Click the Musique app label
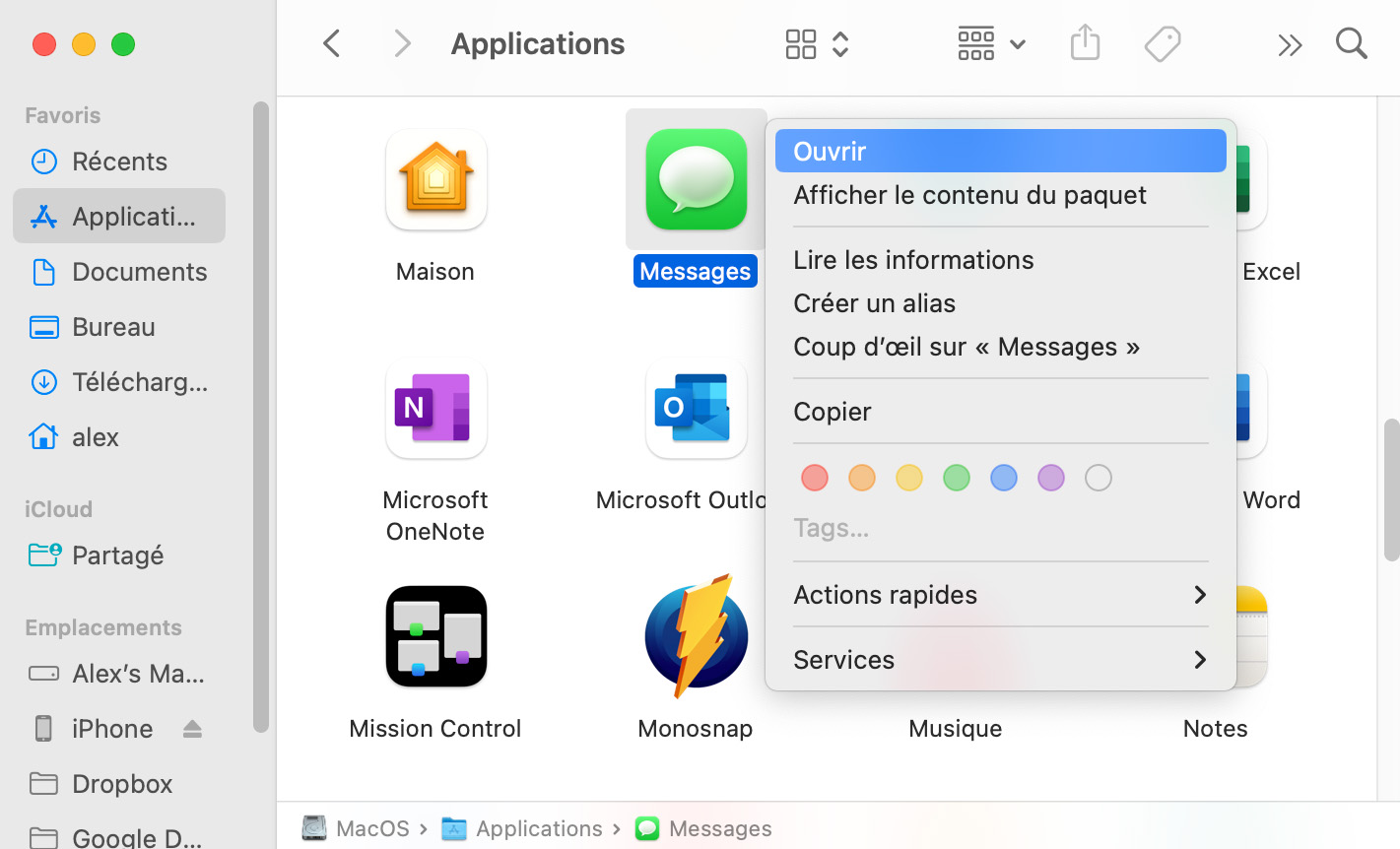1400x849 pixels. tap(956, 729)
